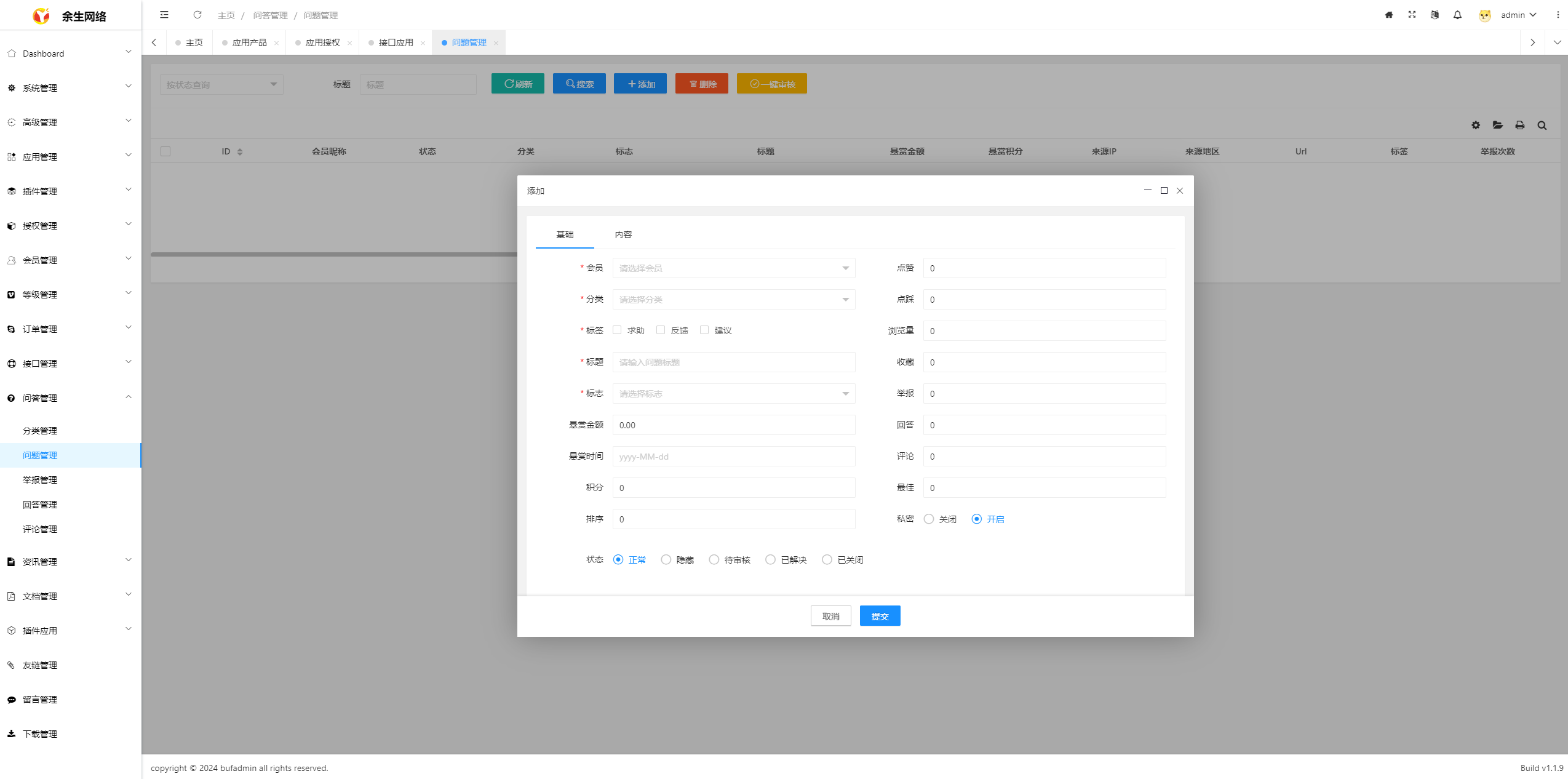Check the 求助 tag checkbox
The width and height of the screenshot is (1568, 779).
pos(617,330)
